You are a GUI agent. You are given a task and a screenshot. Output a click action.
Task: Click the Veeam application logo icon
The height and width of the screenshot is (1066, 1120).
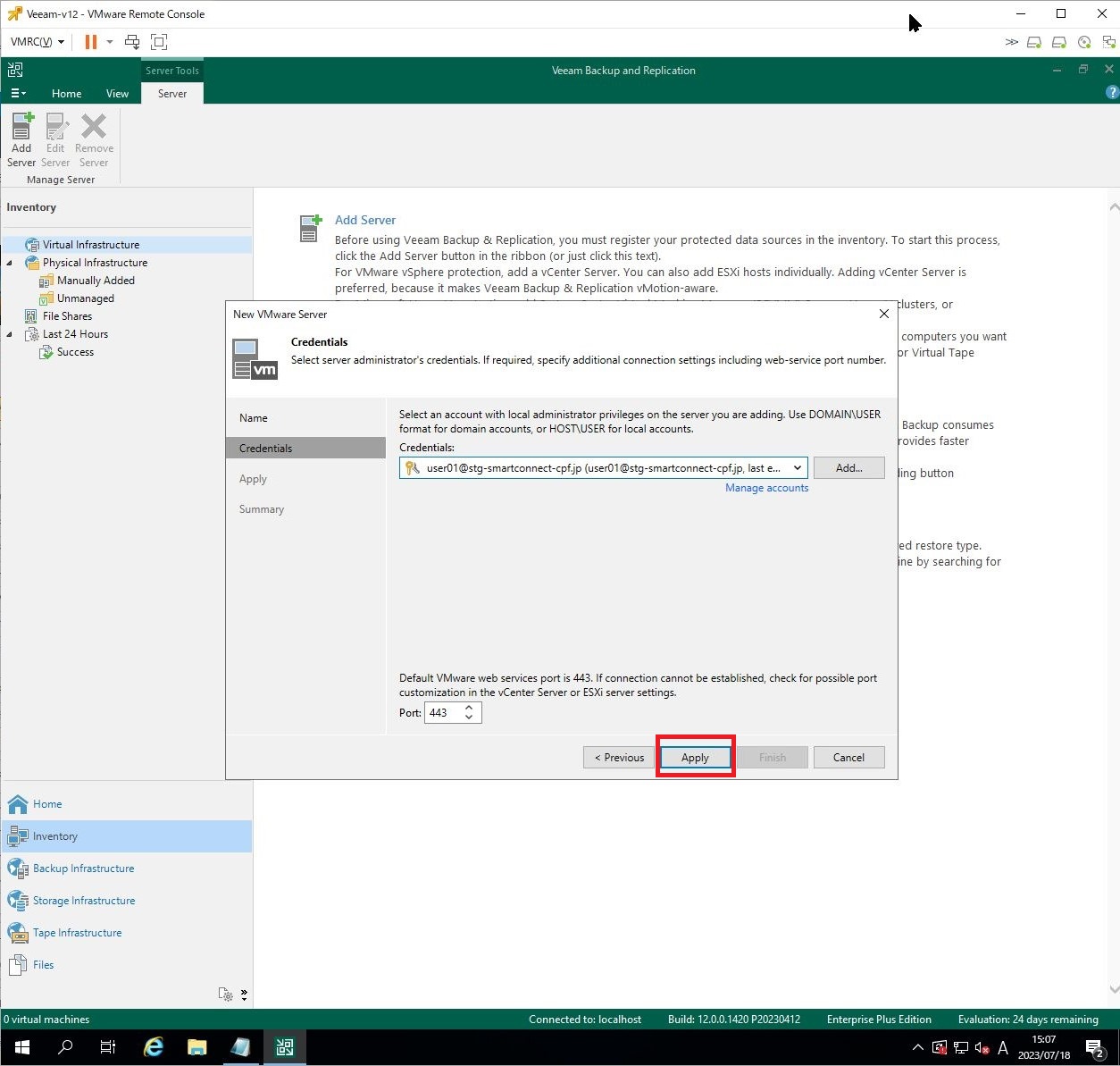[15, 70]
